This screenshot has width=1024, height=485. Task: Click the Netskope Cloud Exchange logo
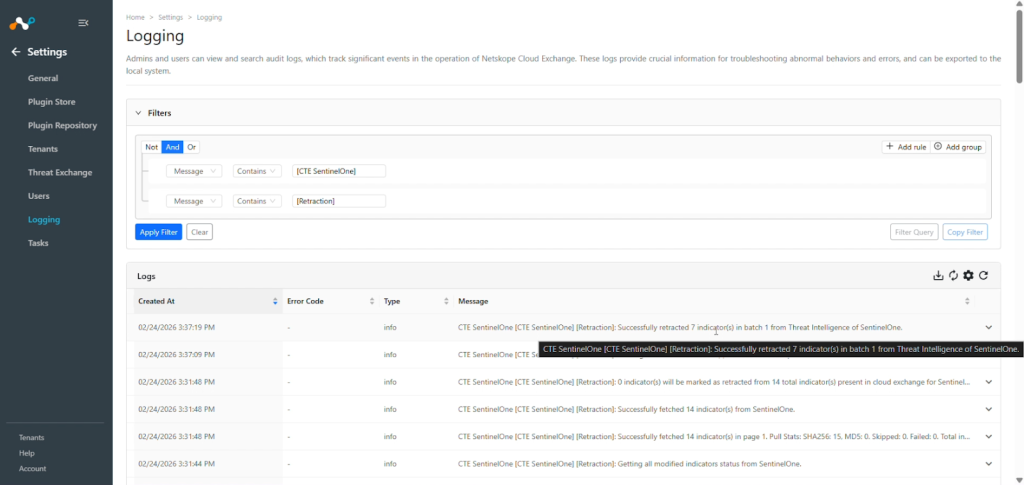[x=22, y=23]
